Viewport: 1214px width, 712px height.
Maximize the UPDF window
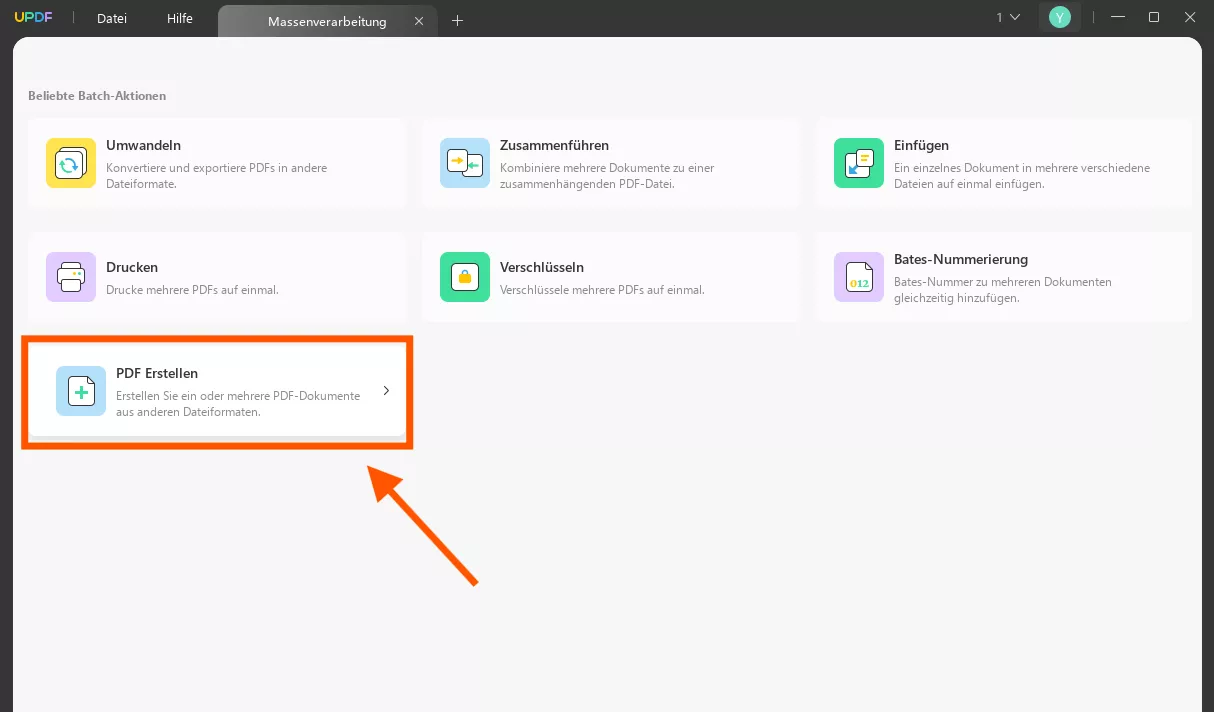point(1154,17)
